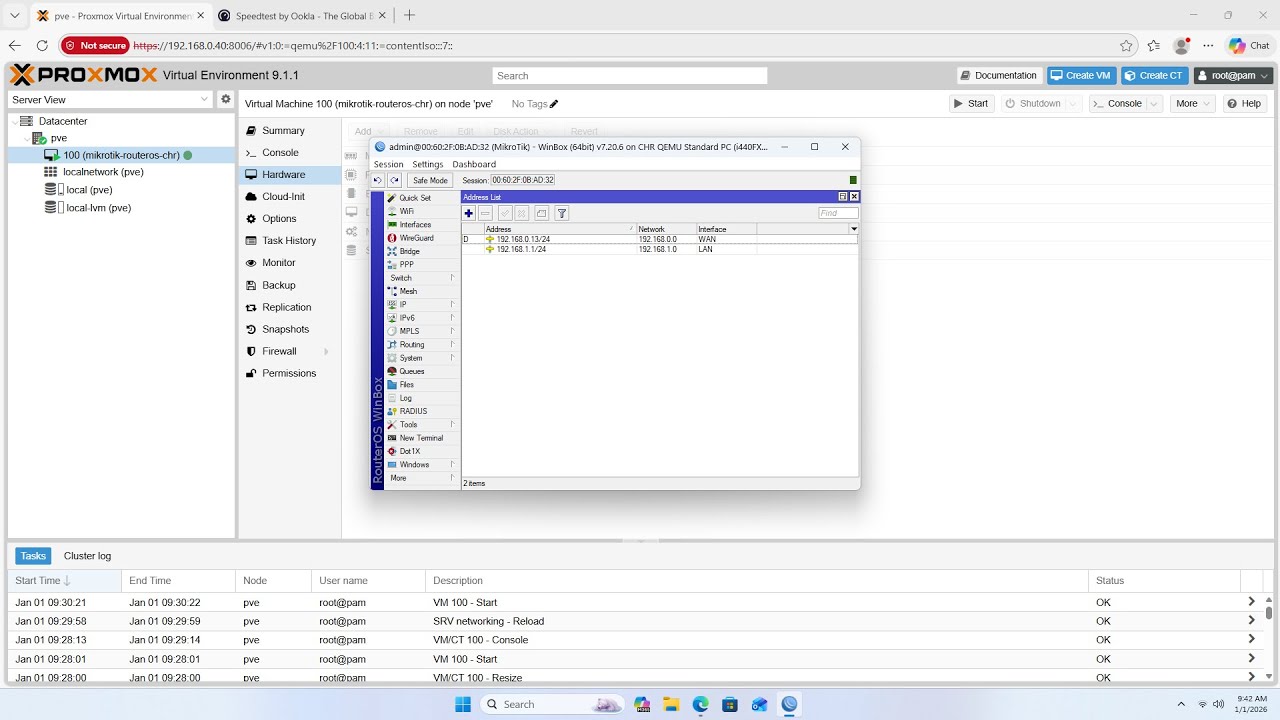Open Log in the WinBox sidebar
This screenshot has height=720, width=1280.
click(405, 398)
